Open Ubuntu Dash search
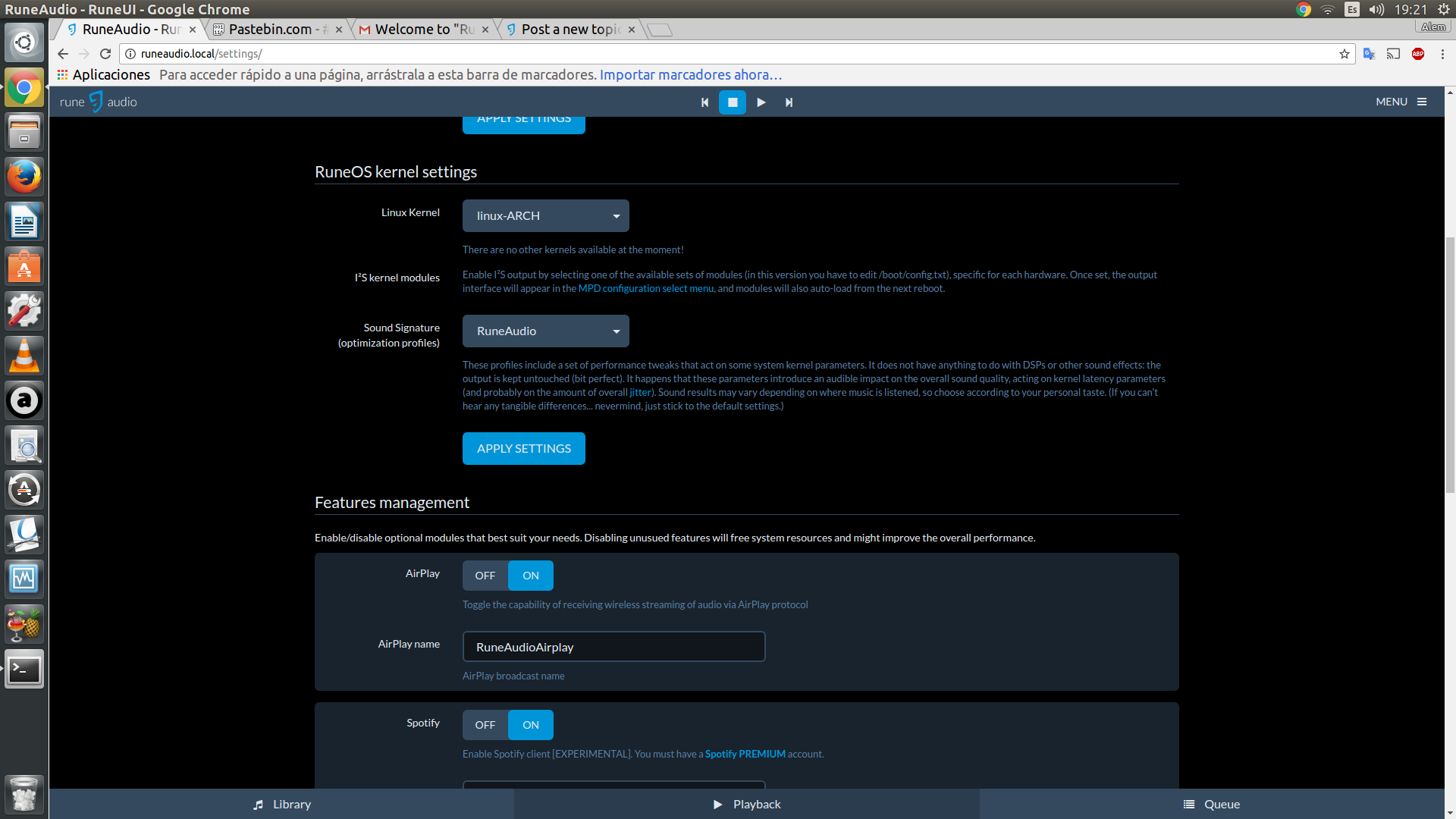Screen dimensions: 1456x819 (24, 42)
